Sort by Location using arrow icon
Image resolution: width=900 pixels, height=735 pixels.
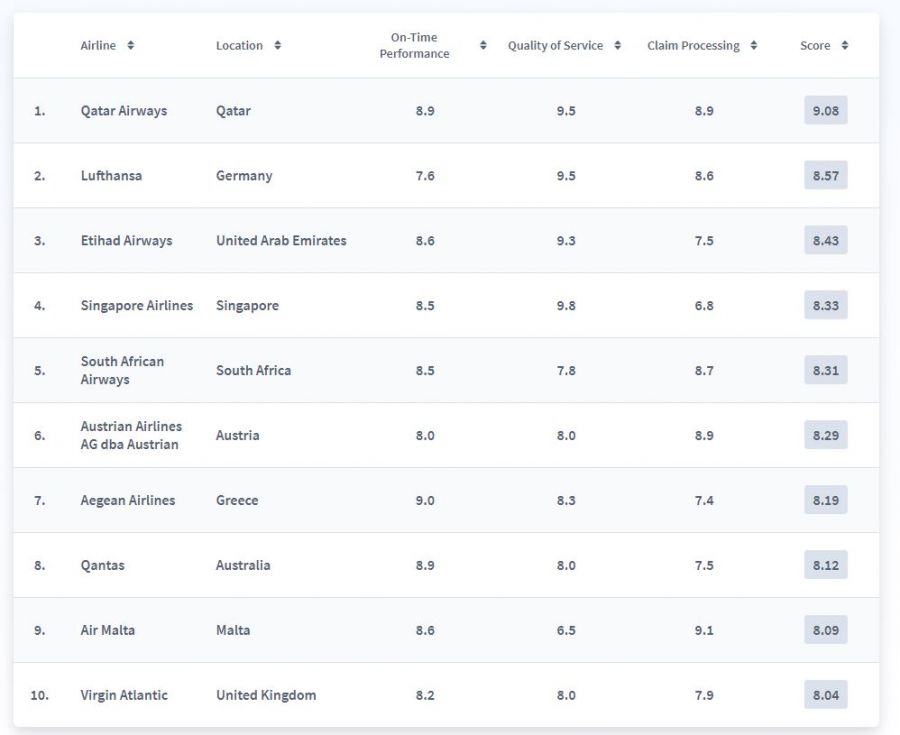pos(278,45)
